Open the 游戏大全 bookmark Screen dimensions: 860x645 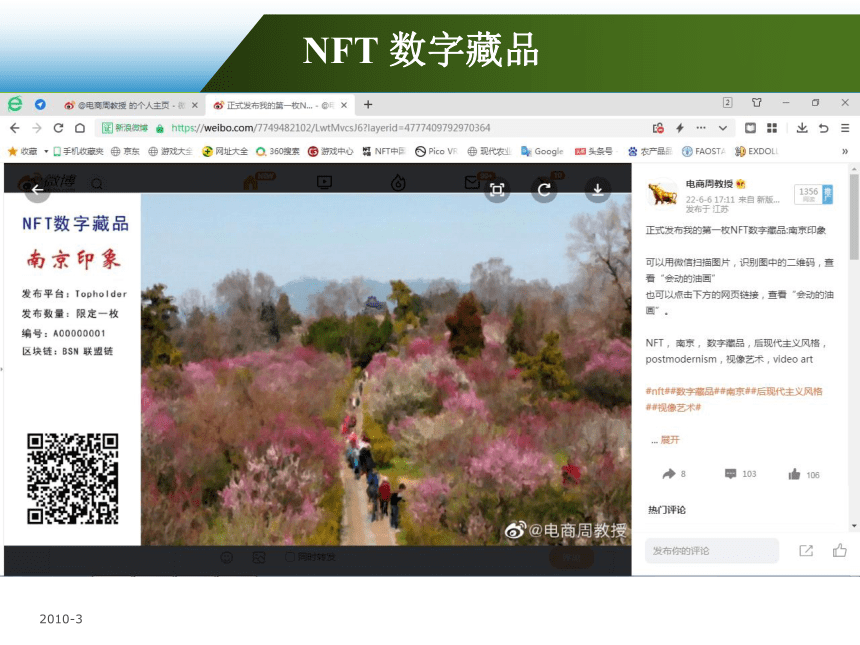170,151
